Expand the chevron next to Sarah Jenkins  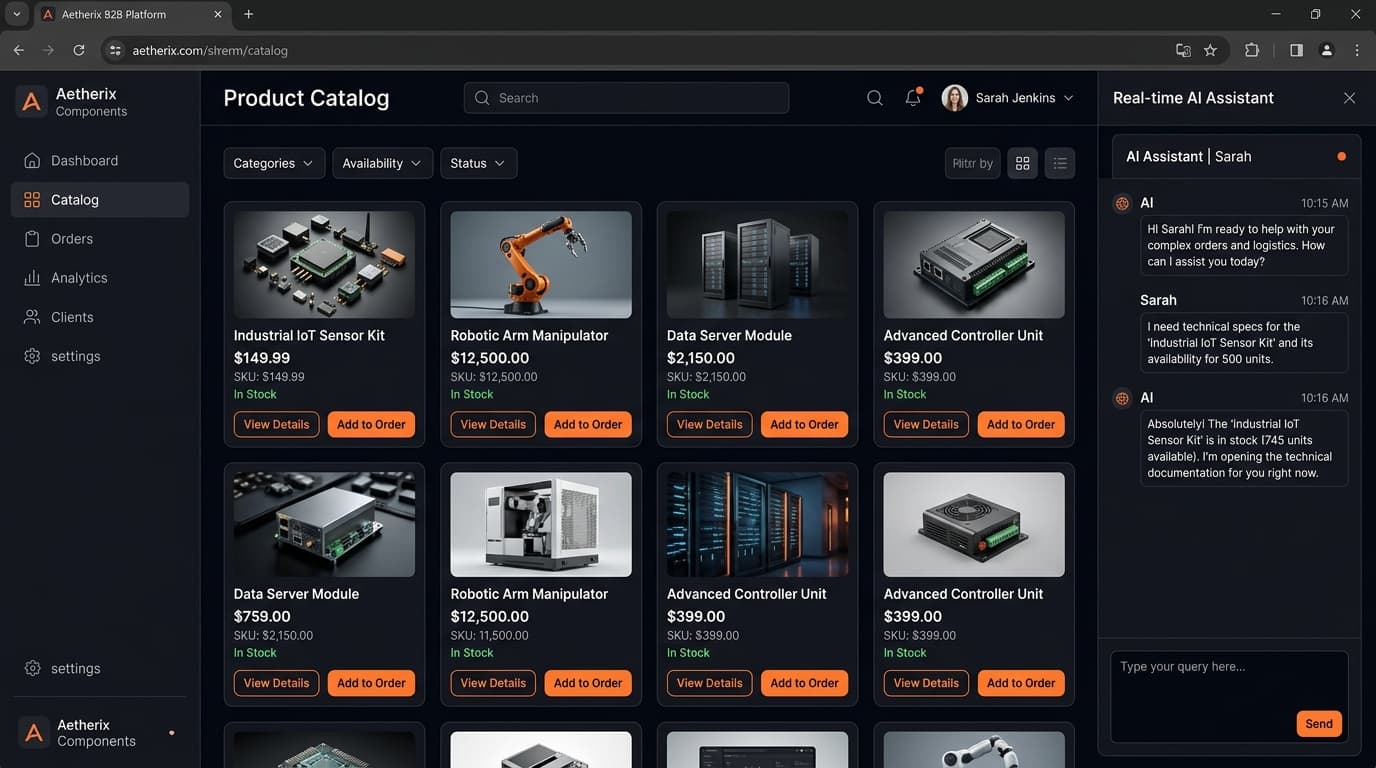pos(1068,98)
